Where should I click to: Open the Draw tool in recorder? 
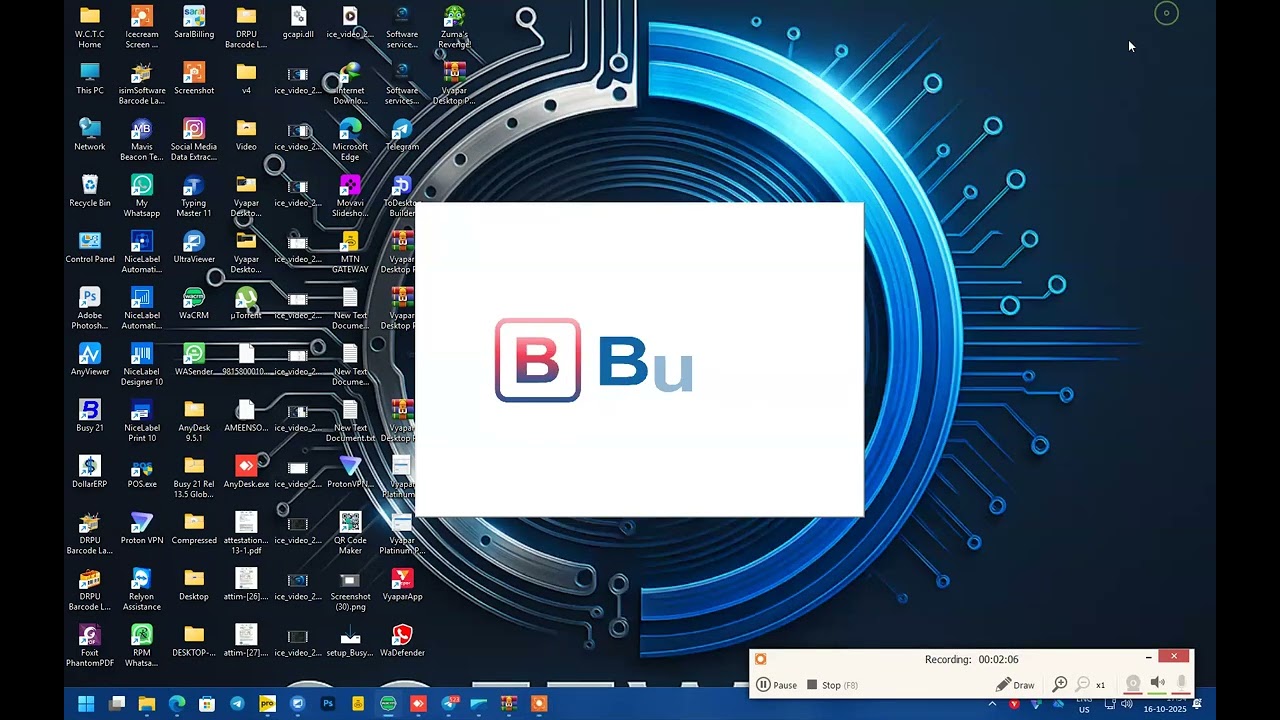[1015, 685]
